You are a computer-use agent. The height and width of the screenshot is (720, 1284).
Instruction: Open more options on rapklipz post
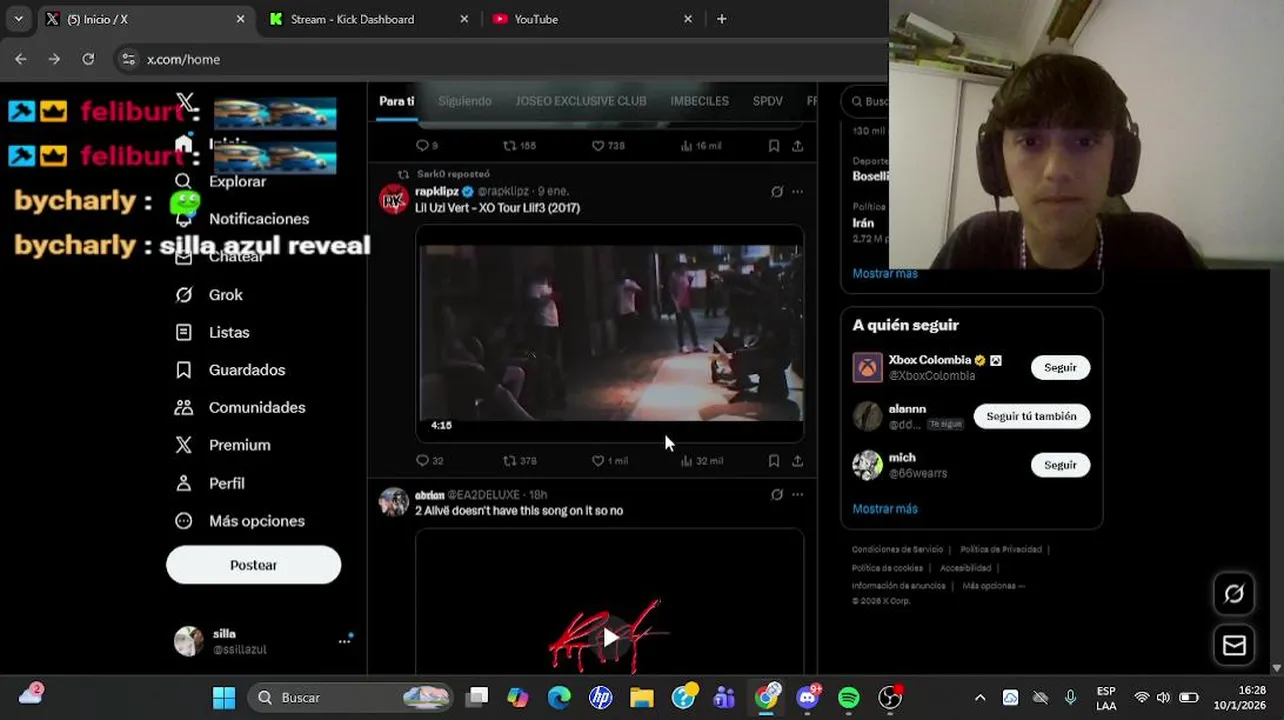pyautogui.click(x=797, y=191)
